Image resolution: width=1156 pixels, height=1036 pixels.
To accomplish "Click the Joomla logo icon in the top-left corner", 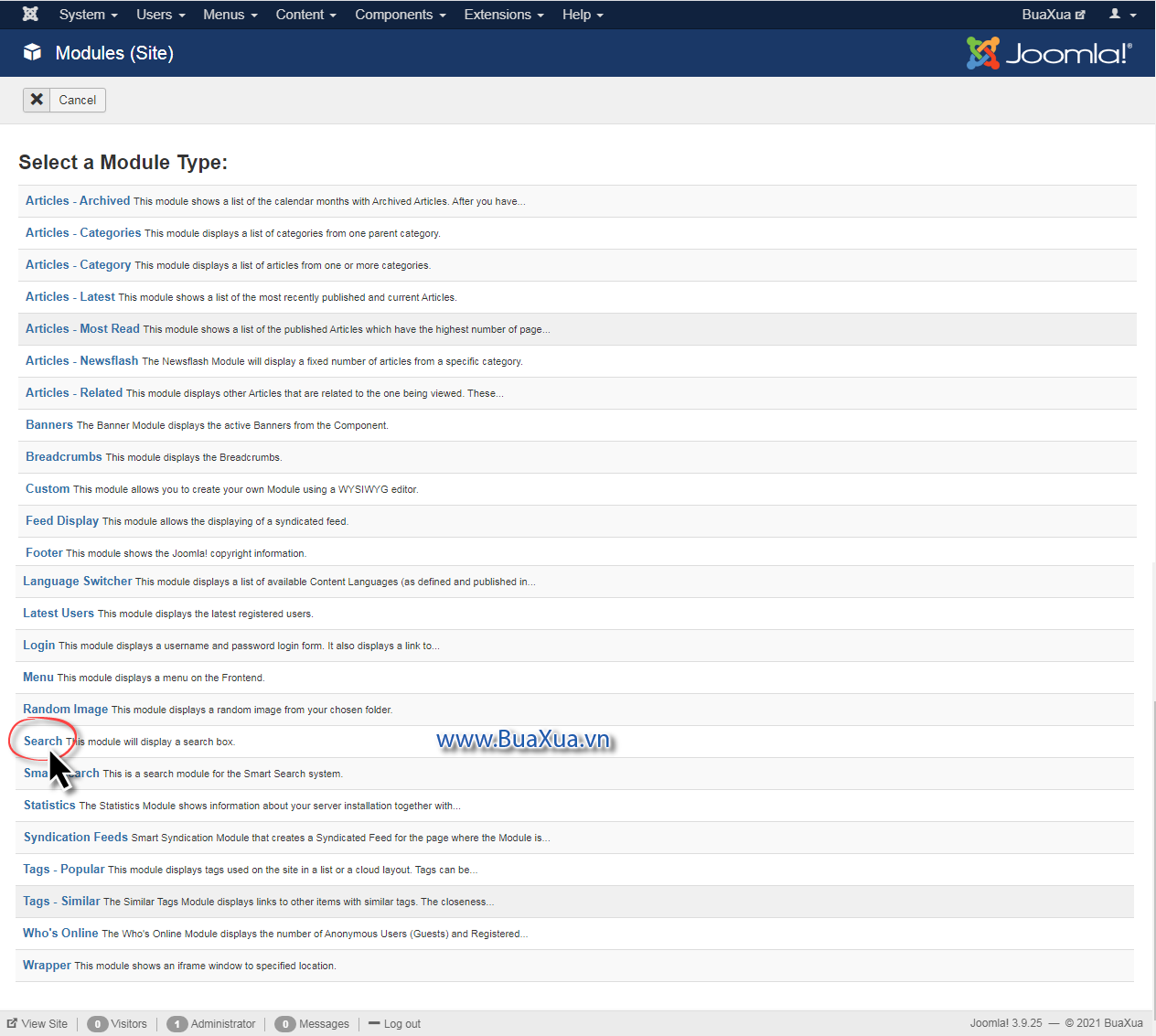I will [30, 14].
